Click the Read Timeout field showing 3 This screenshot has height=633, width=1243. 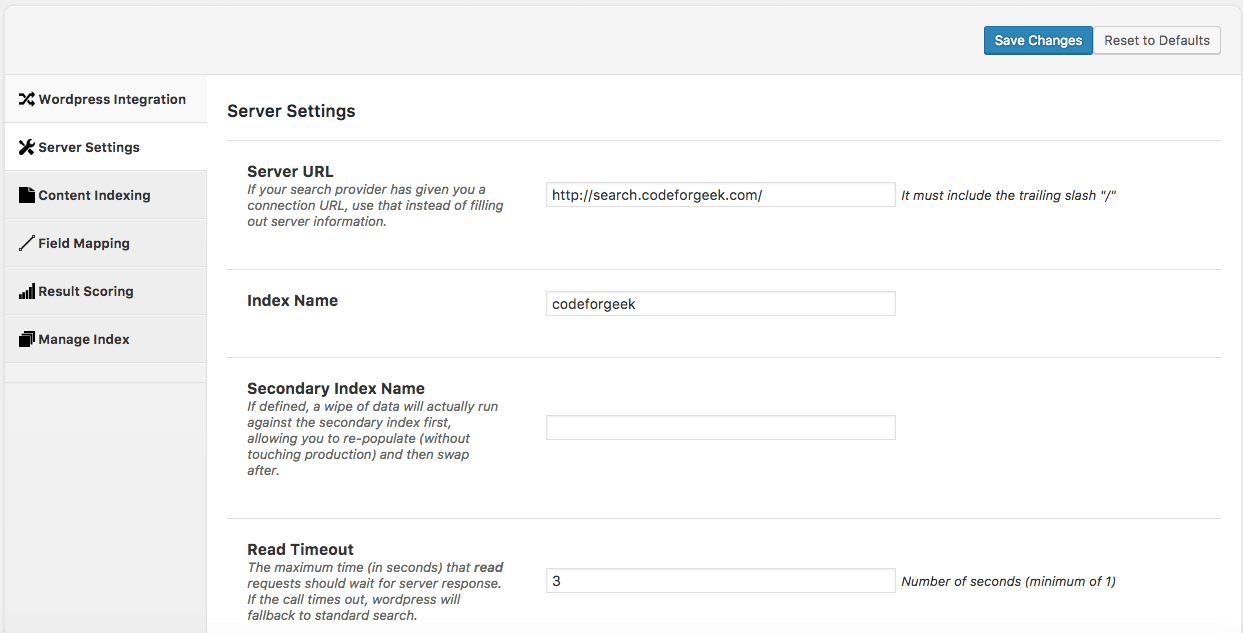(720, 581)
